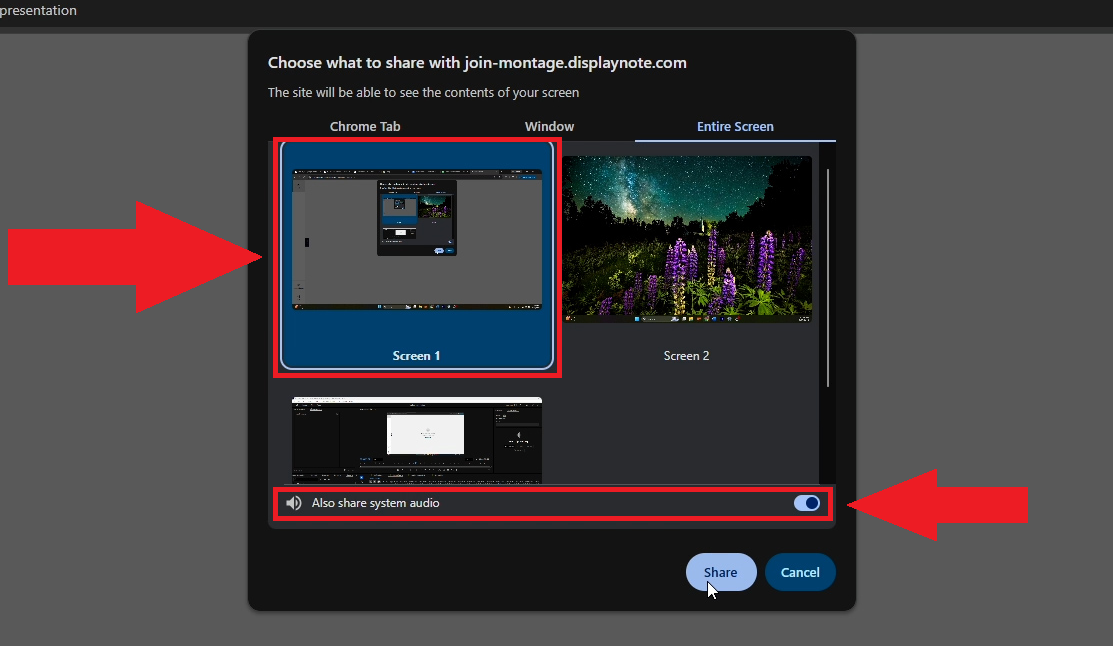Viewport: 1113px width, 646px height.
Task: Click the "Choose what to share" dialog title
Action: (477, 63)
